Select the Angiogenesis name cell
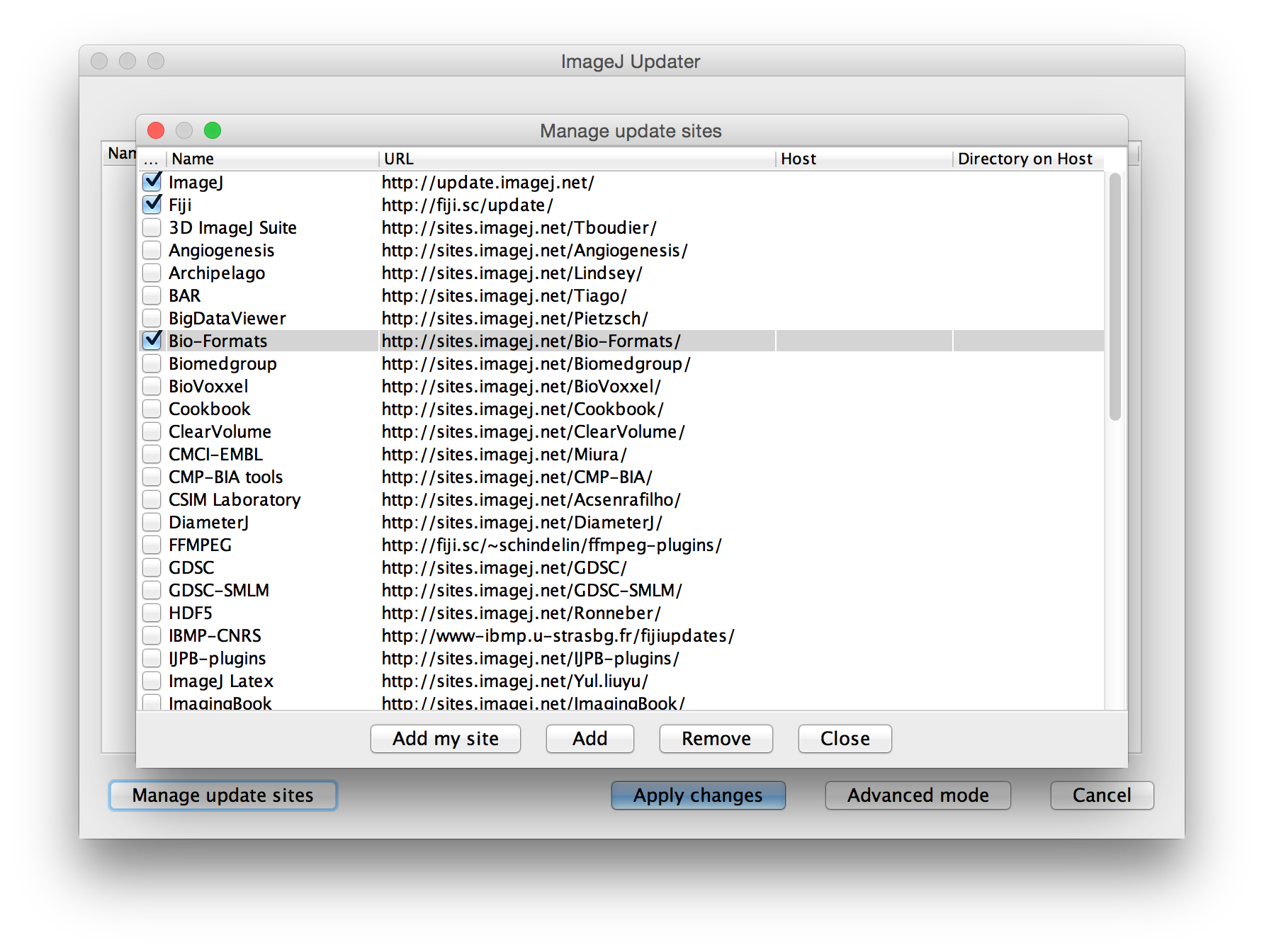Screen dimensions: 1264x952 (272, 250)
